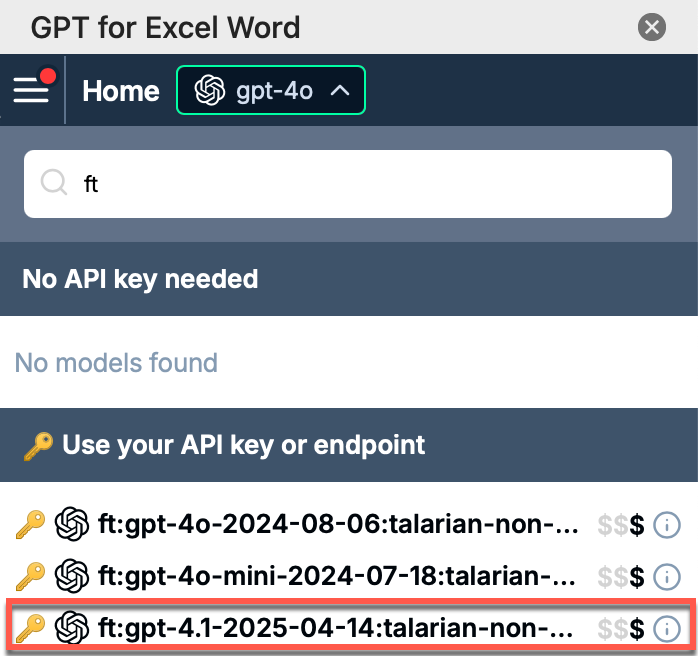Click the price indicator for ft:gpt-4o-mini-2024-07-18

pos(620,576)
